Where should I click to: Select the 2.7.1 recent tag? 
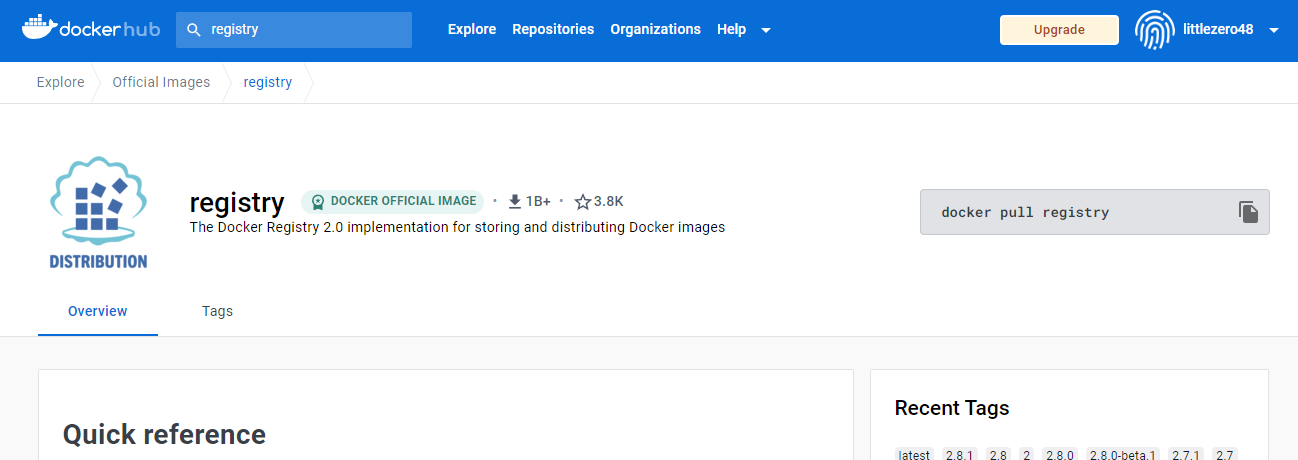pyautogui.click(x=1186, y=455)
